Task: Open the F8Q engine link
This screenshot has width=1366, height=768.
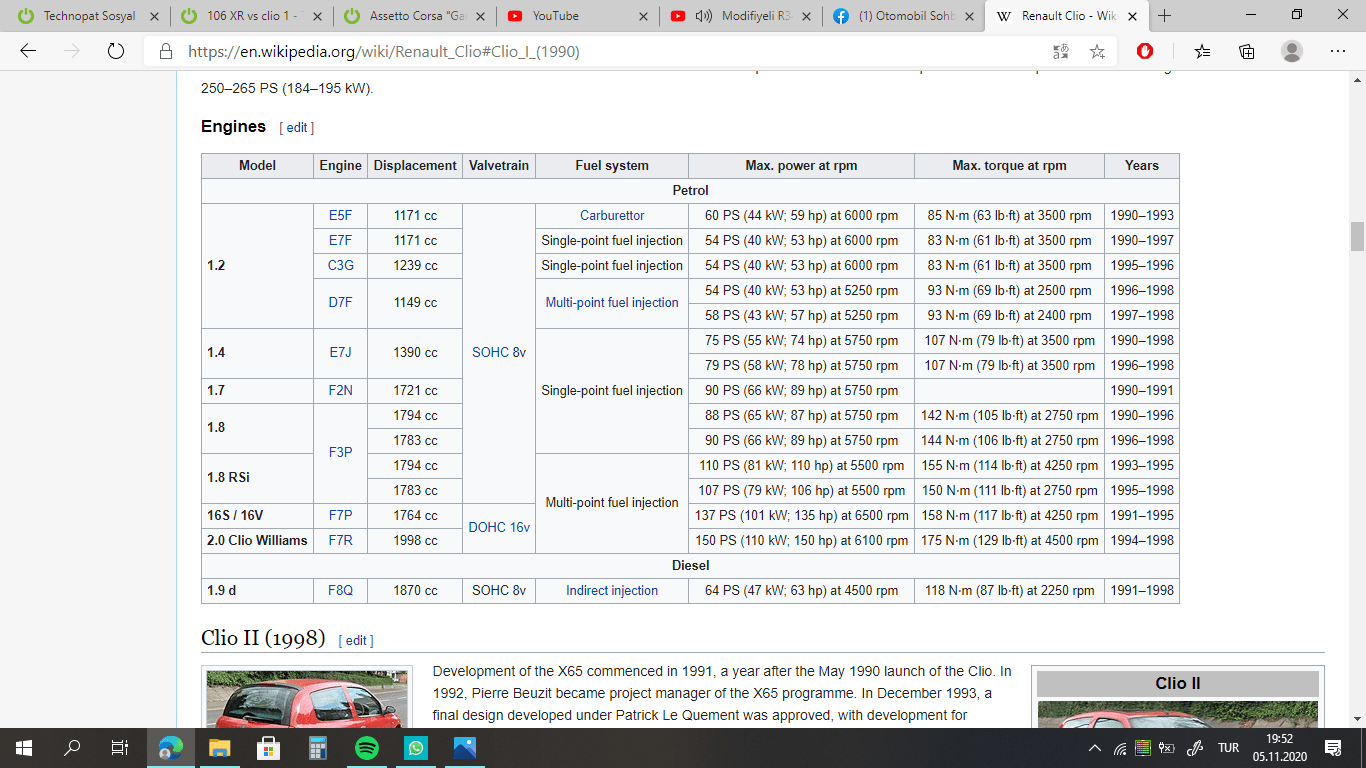Action: (x=340, y=591)
